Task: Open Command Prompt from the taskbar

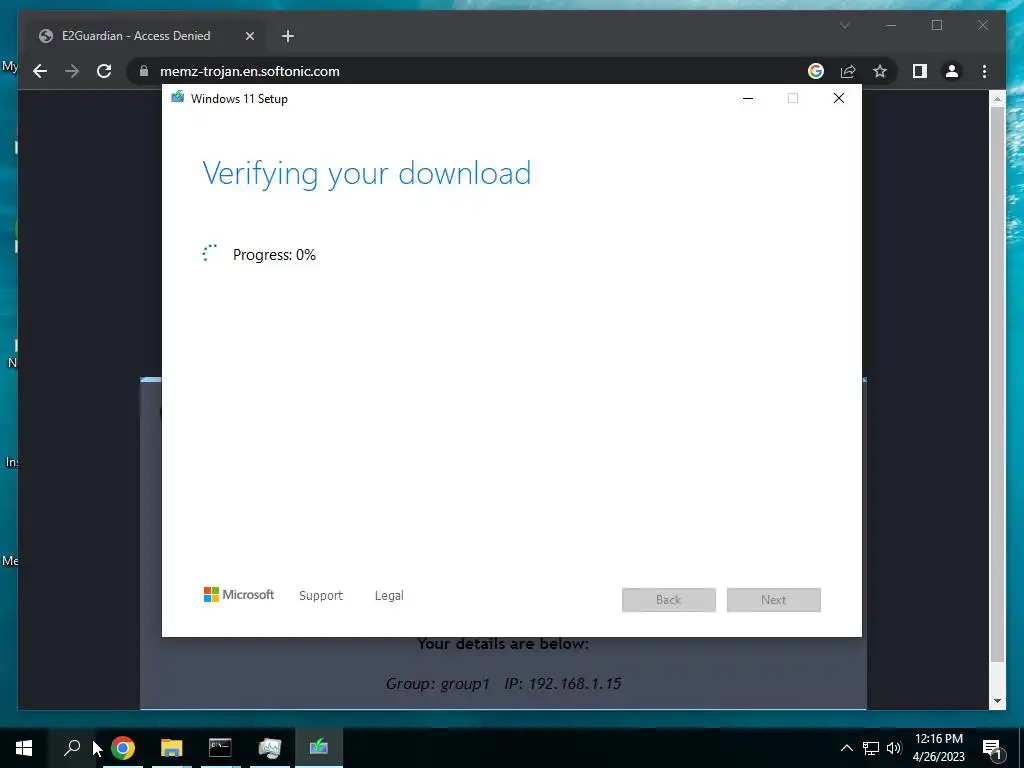Action: 220,748
